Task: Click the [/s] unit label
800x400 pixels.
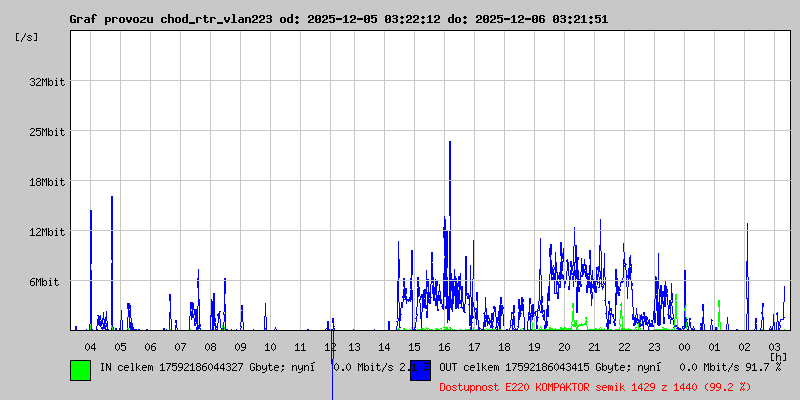Action: [27, 37]
